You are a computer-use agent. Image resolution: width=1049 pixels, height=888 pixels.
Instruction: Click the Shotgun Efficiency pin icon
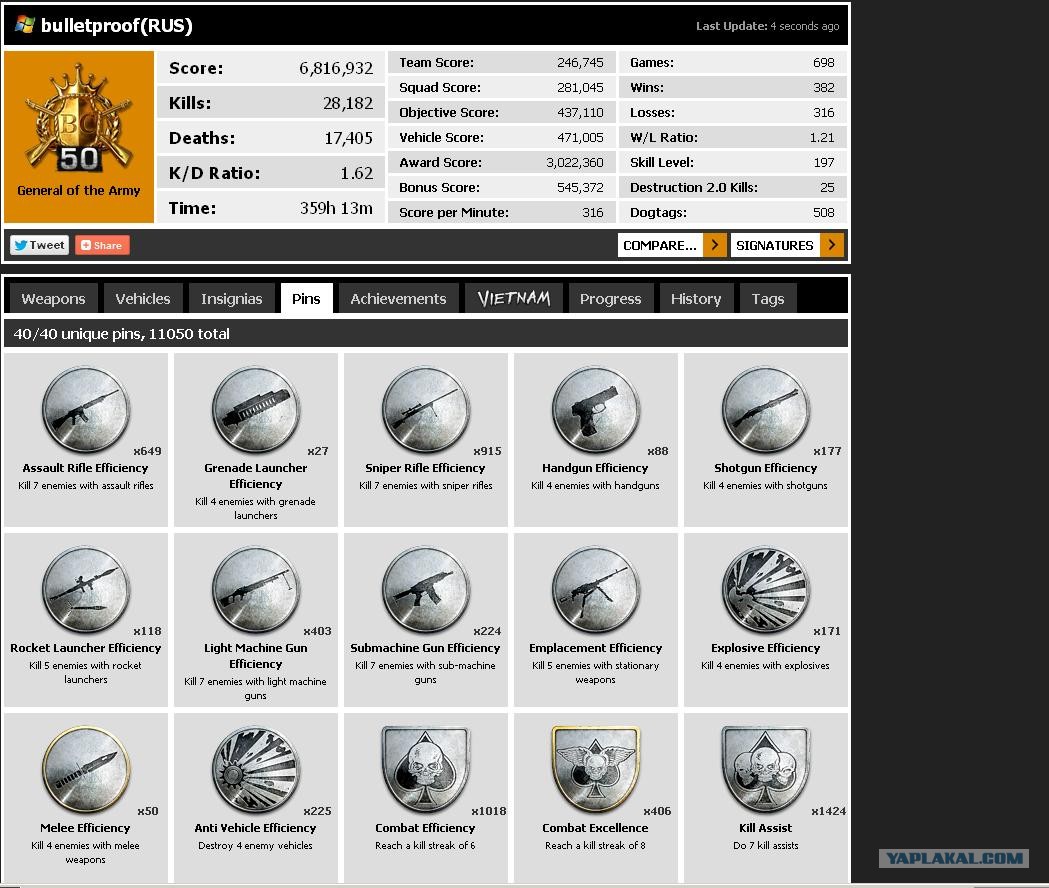click(x=765, y=410)
